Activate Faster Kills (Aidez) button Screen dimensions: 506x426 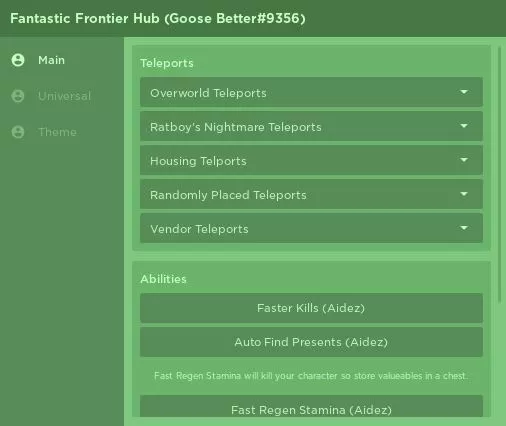click(x=311, y=308)
